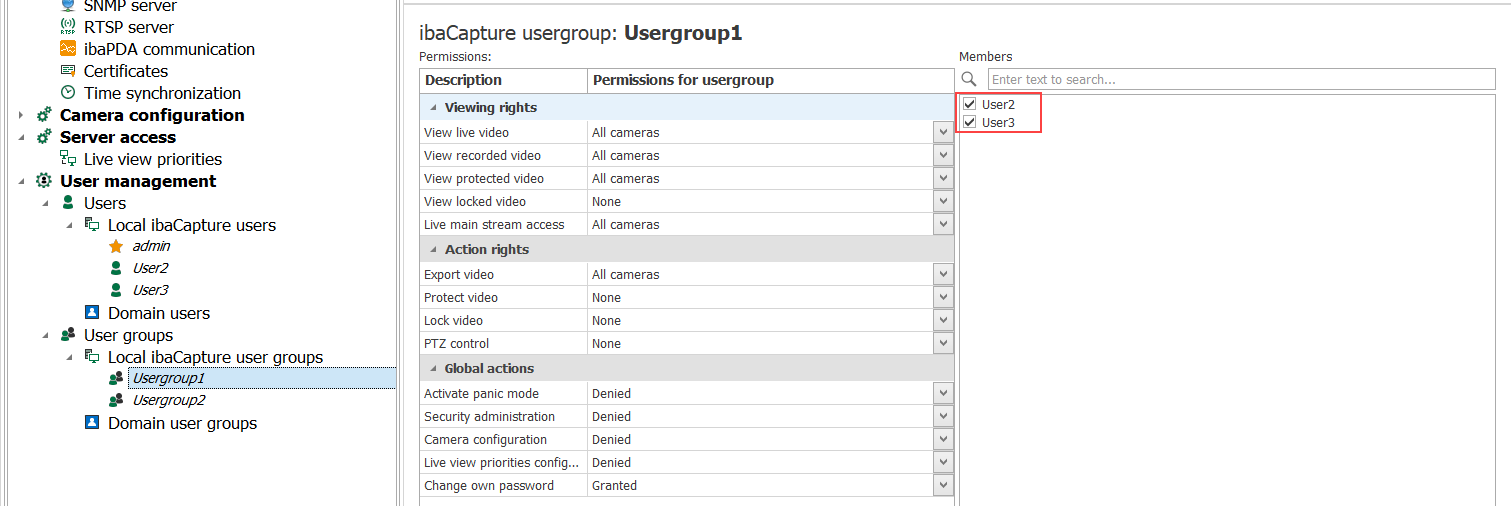Click the Domain user groups icon
Screen dimensions: 1511x506
92,423
